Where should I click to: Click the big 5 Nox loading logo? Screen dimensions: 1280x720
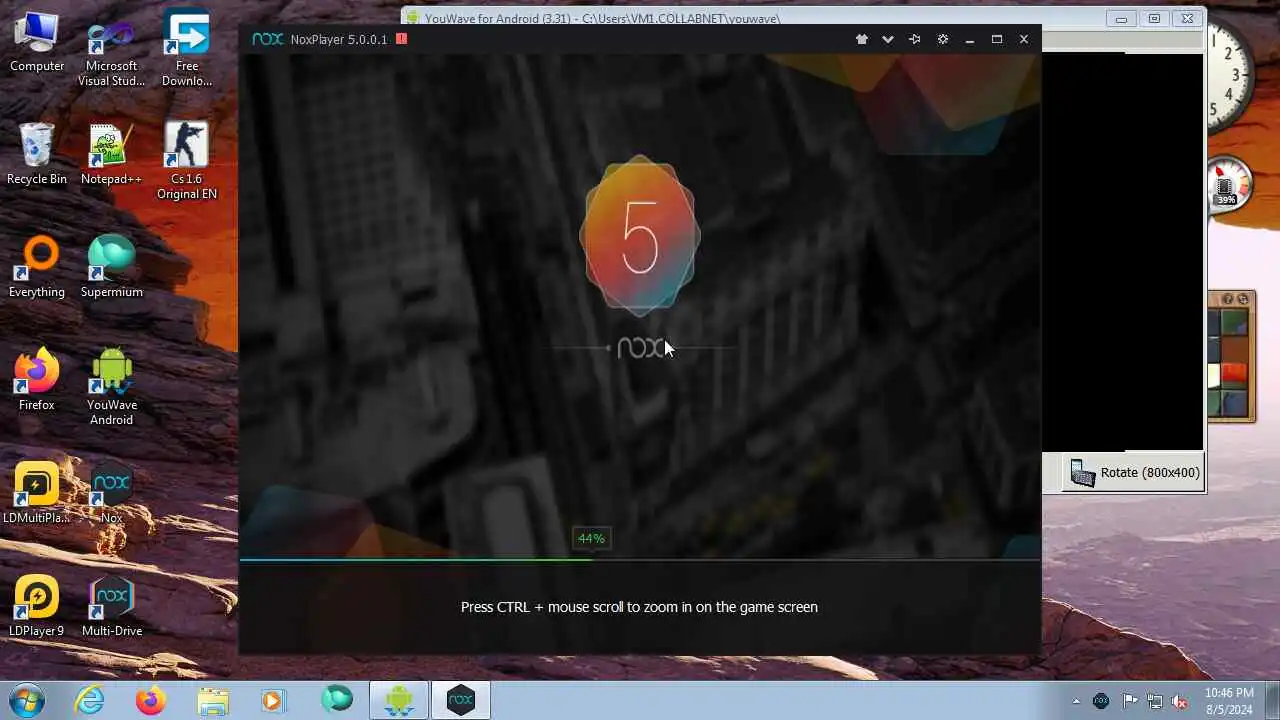(640, 237)
